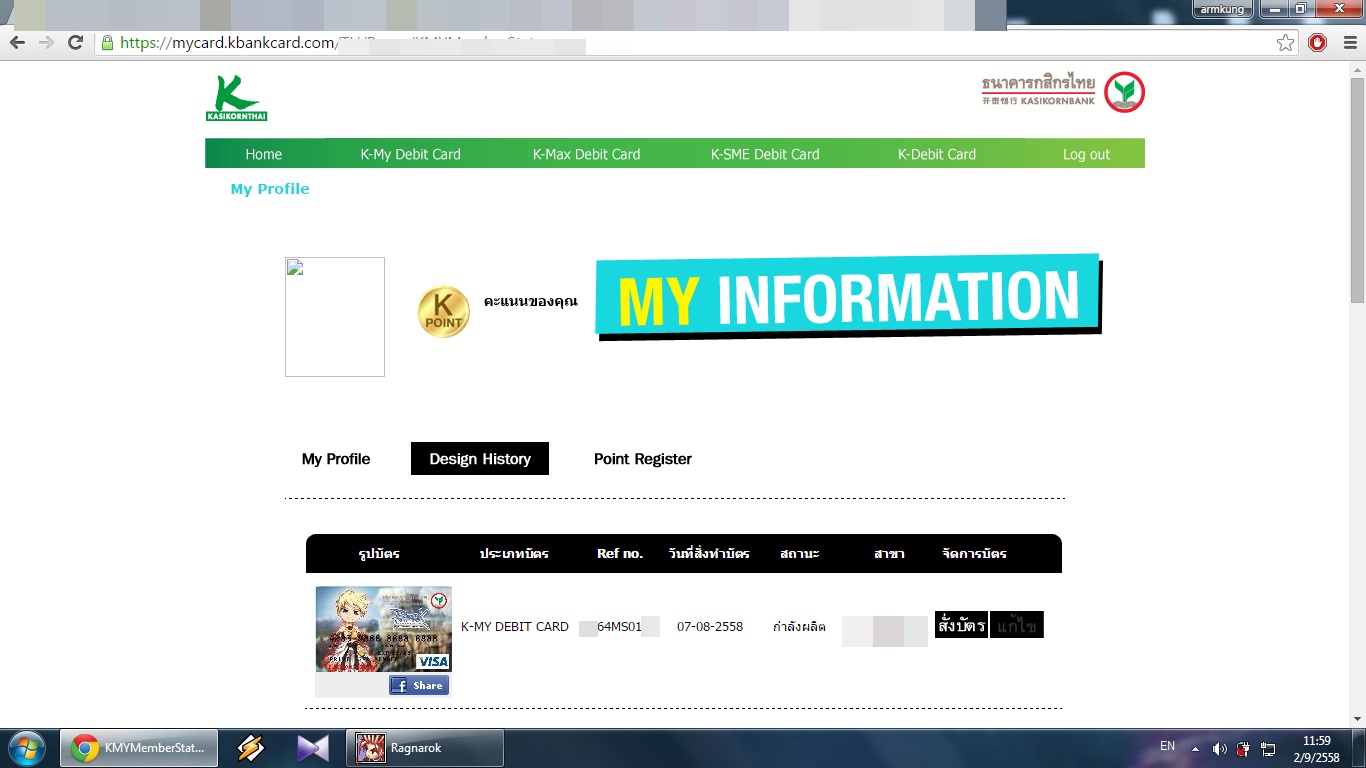Viewport: 1366px width, 768px height.
Task: Open the Windows Start menu
Action: [26, 748]
